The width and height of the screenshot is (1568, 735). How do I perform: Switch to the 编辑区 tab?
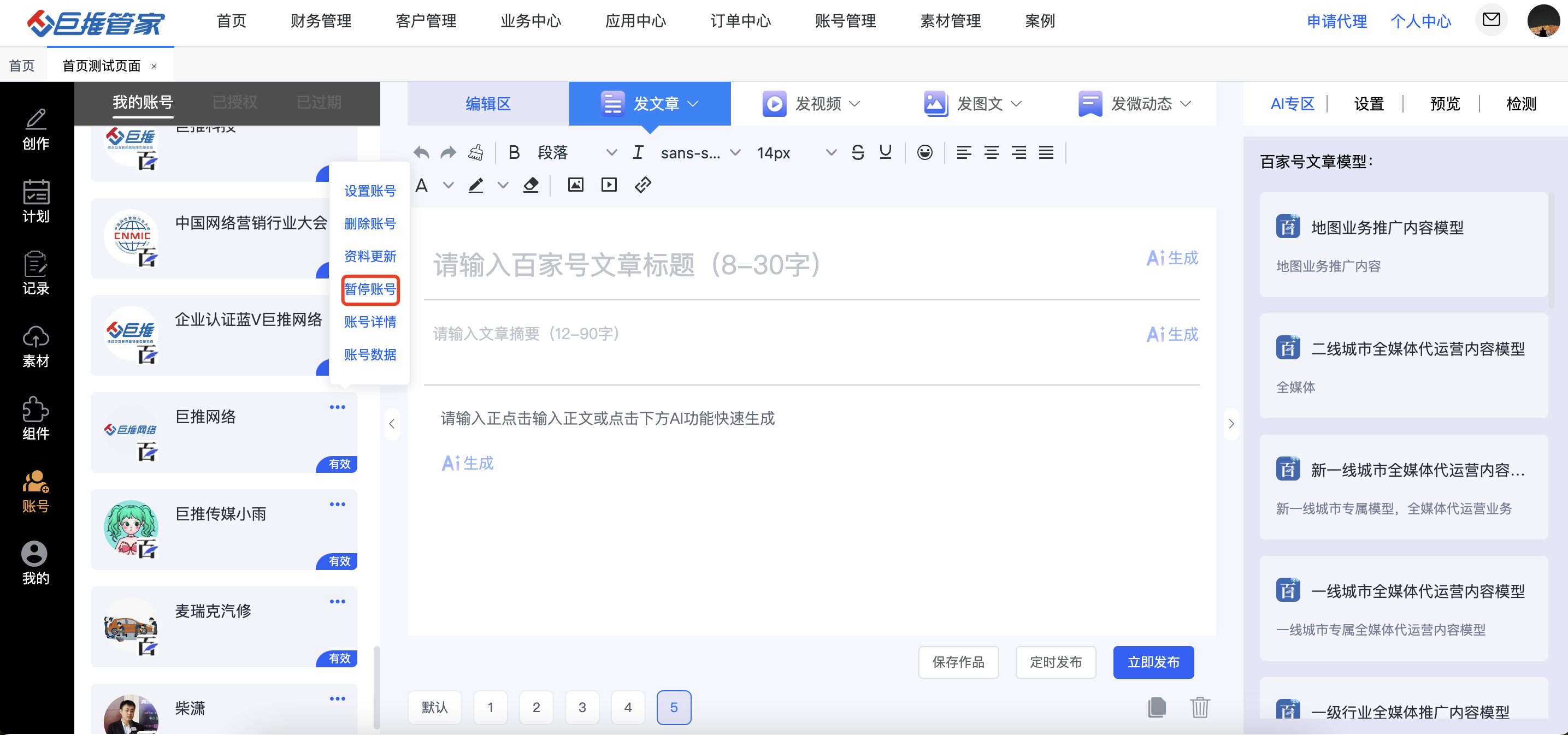click(488, 104)
